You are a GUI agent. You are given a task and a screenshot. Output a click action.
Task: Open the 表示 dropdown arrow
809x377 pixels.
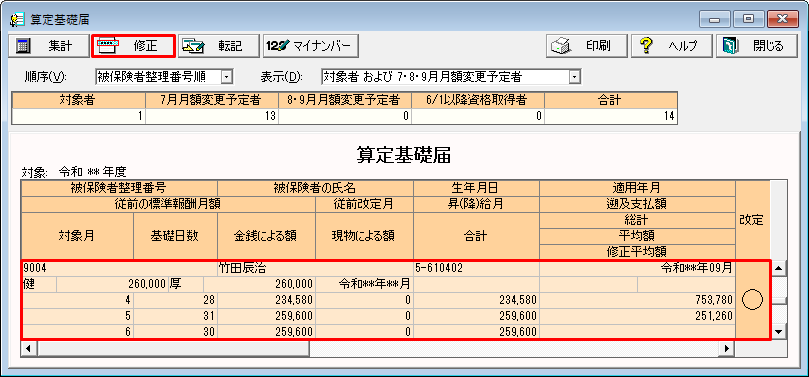point(574,77)
